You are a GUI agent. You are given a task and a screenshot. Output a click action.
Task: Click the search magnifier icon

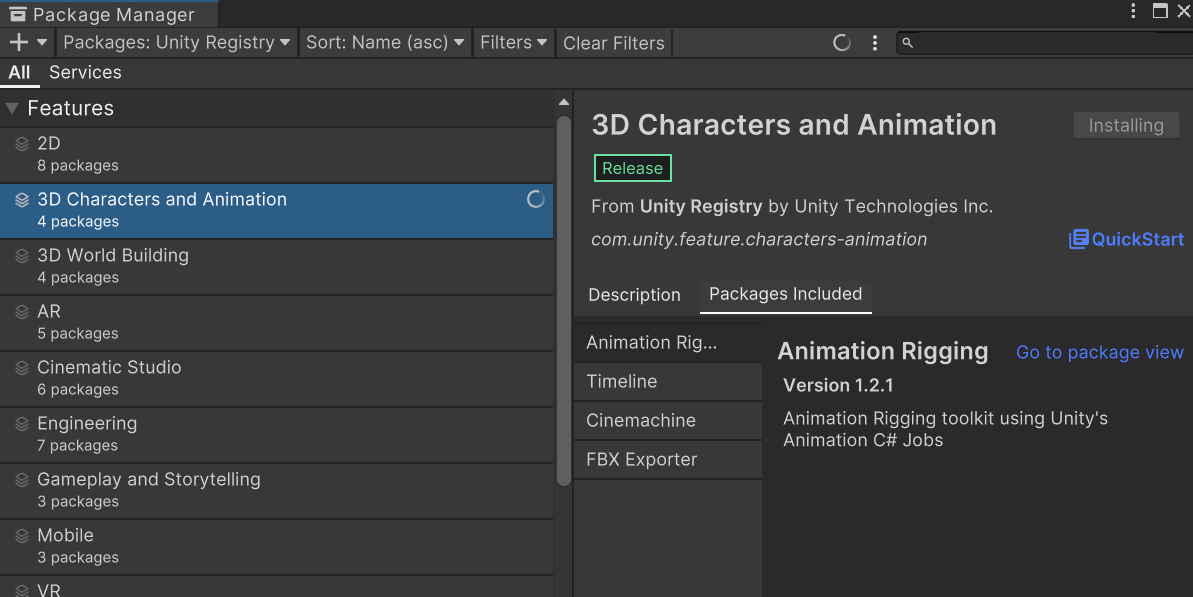(x=907, y=43)
